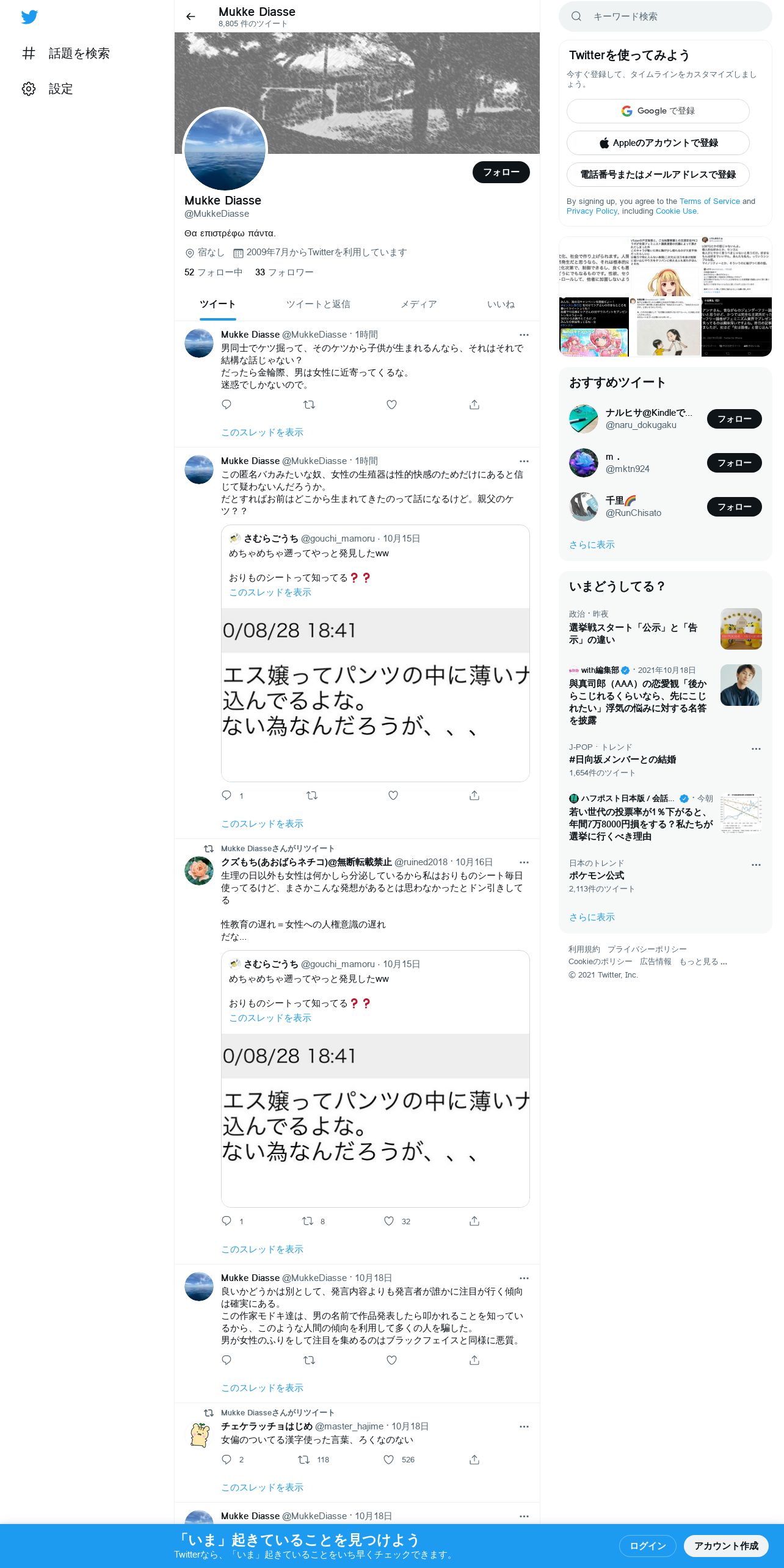Open 広告情報 footer link
Screen dimensions: 784x1568
pos(655,962)
